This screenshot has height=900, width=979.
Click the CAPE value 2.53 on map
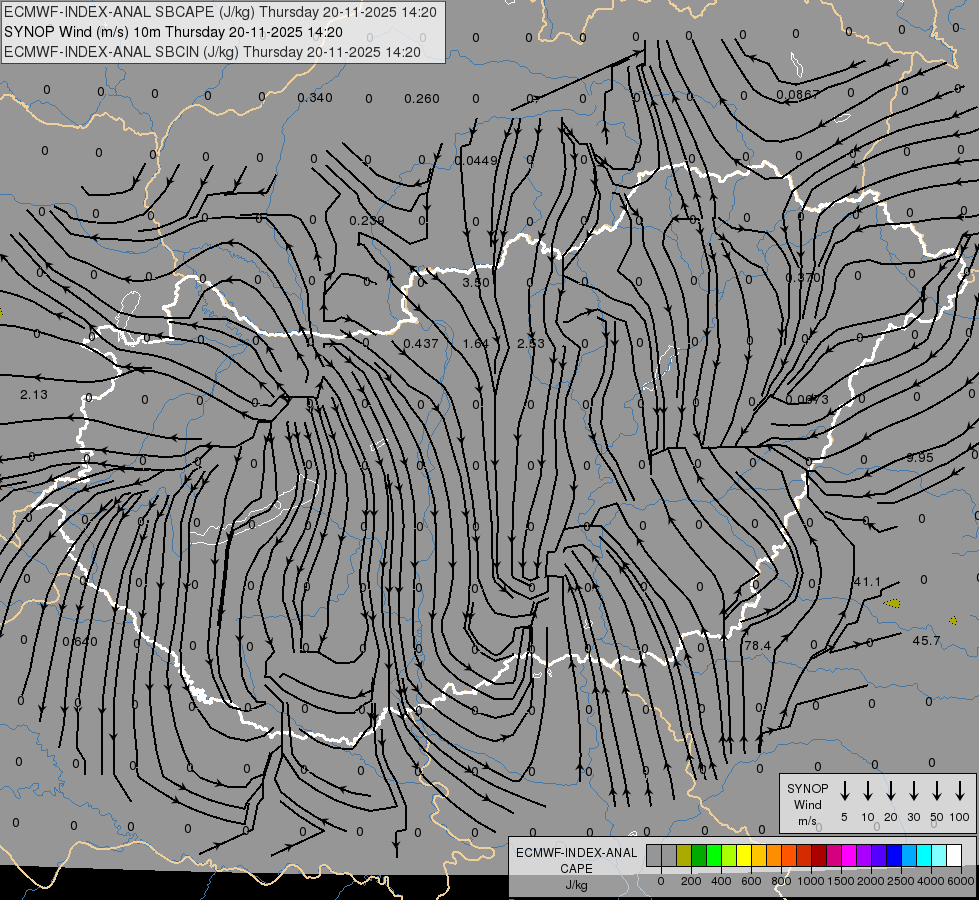(x=531, y=344)
